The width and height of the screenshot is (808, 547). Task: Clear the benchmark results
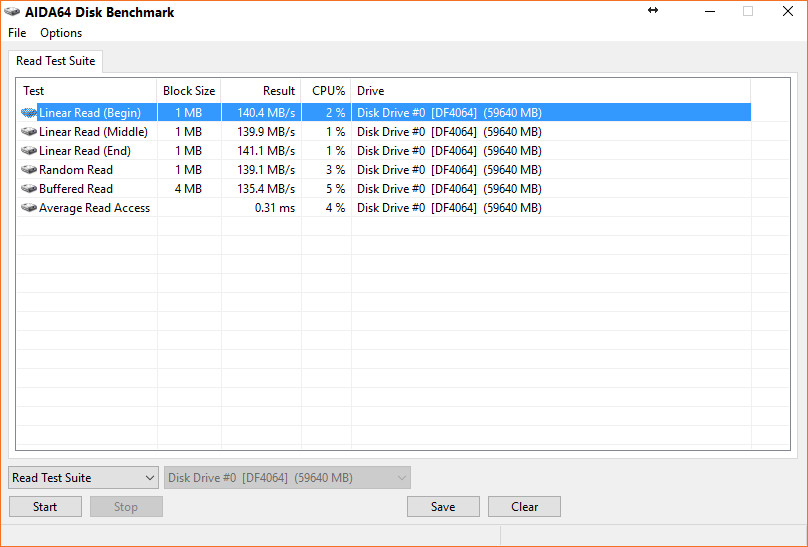pyautogui.click(x=524, y=506)
